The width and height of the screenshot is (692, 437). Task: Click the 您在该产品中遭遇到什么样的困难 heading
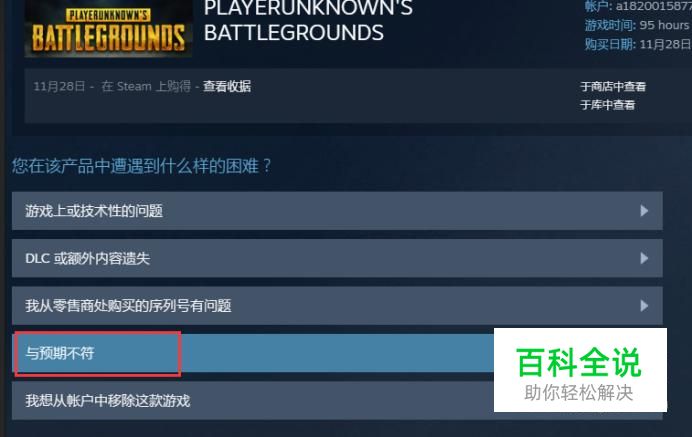click(142, 166)
